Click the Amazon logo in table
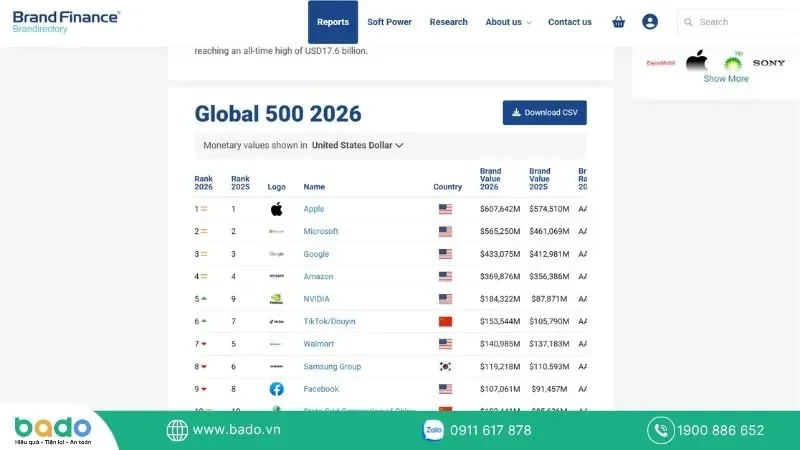This screenshot has height=450, width=800. 277,276
